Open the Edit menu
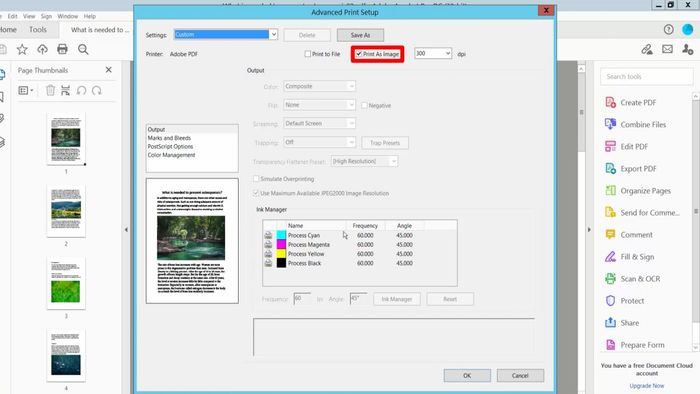 [12, 16]
